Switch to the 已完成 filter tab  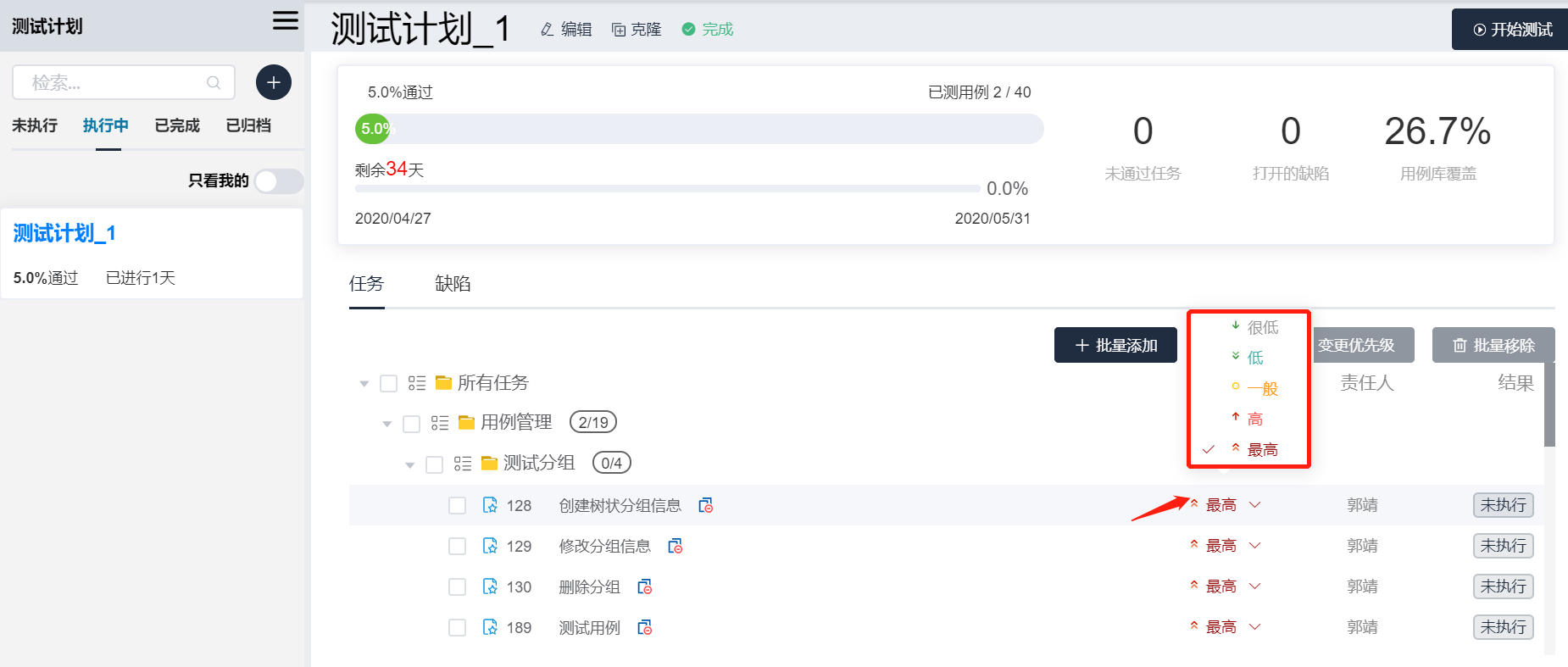point(177,125)
